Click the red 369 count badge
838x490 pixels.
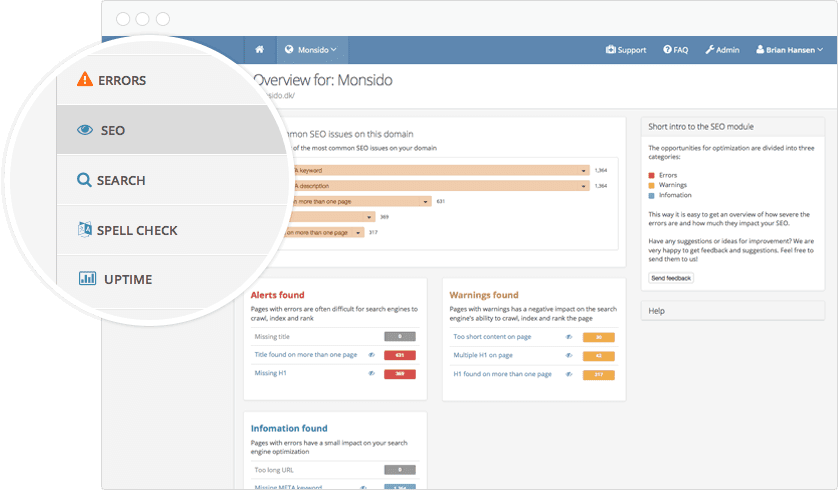click(x=400, y=374)
